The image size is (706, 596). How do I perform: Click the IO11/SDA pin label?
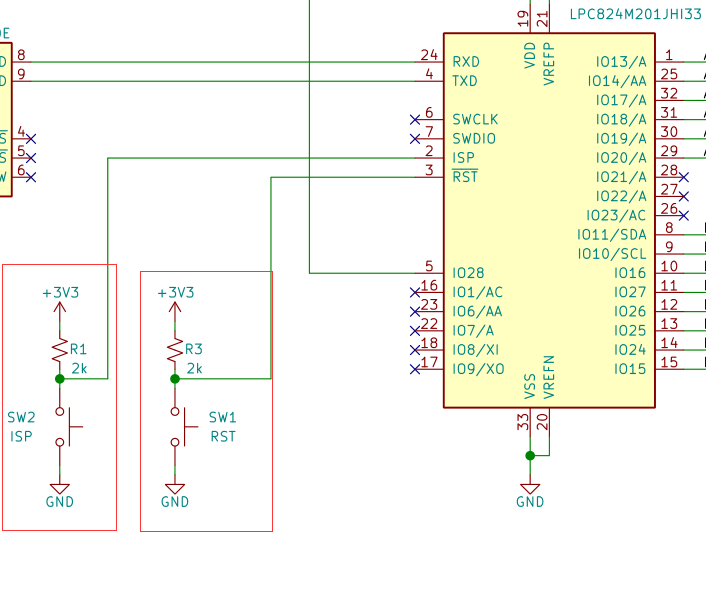point(611,235)
